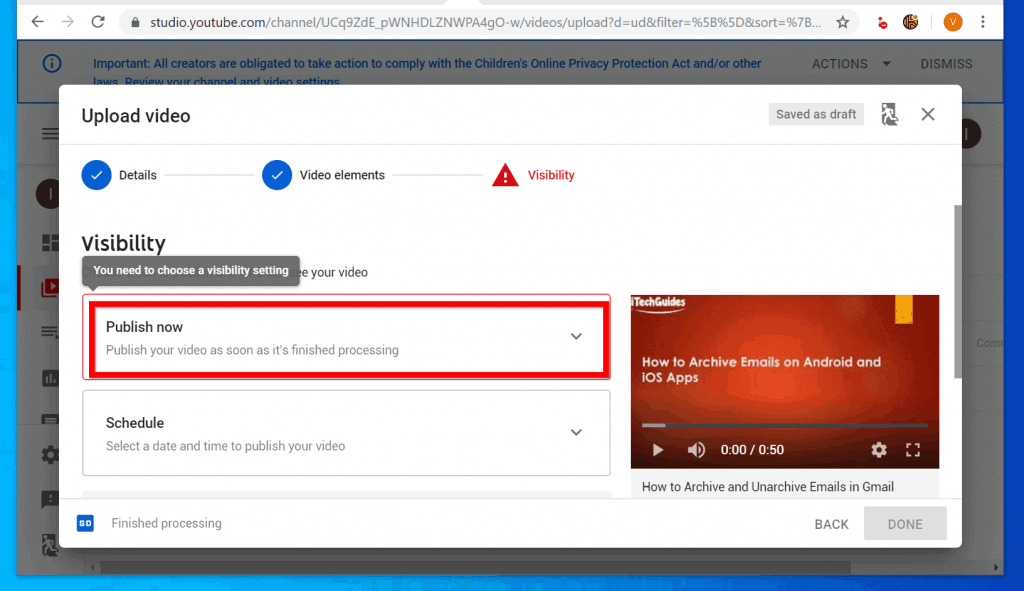
Task: Click the blue checkmark next to Details
Action: point(97,175)
